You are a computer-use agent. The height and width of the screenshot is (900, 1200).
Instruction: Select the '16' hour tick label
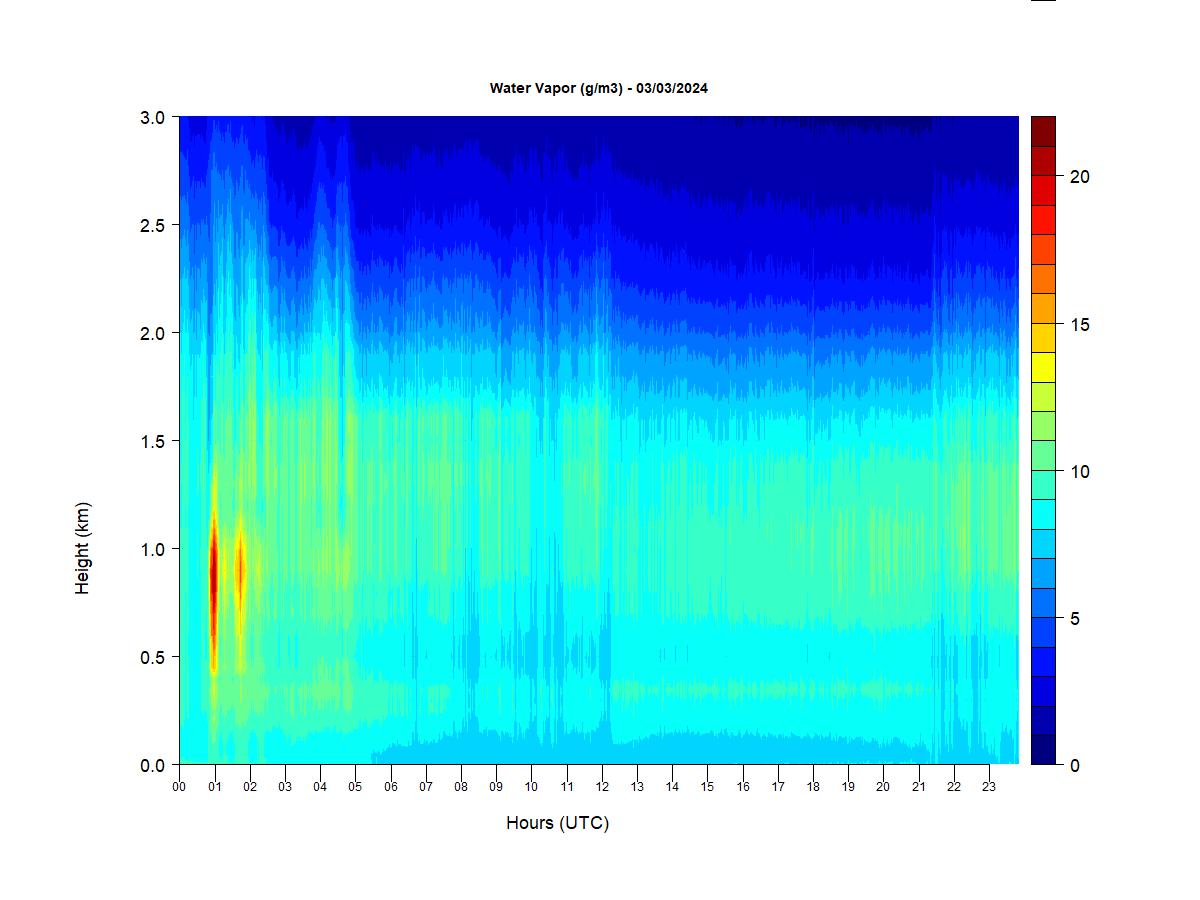[742, 786]
